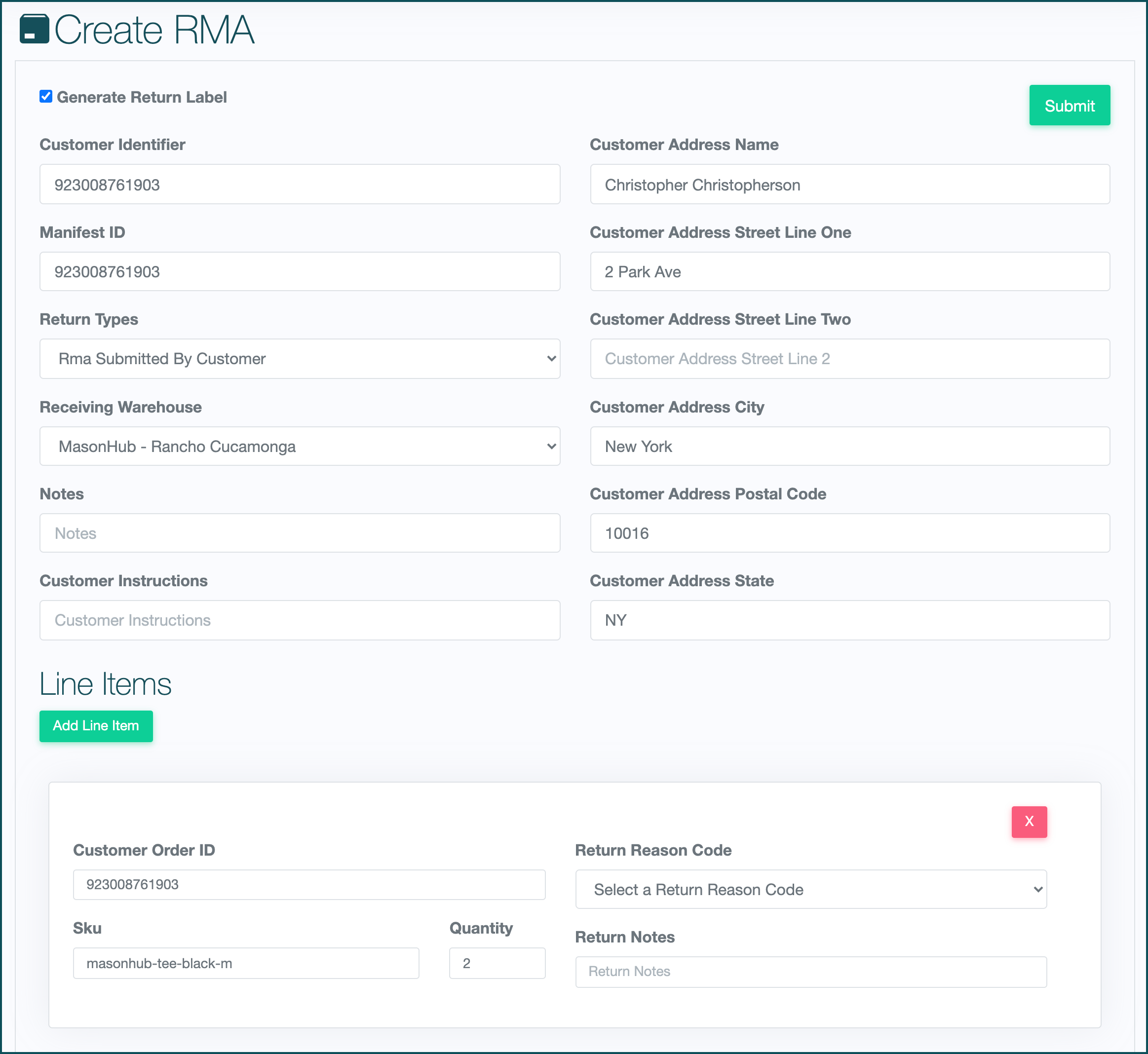Focus the Return Notes field
The height and width of the screenshot is (1054, 1148).
[x=811, y=972]
